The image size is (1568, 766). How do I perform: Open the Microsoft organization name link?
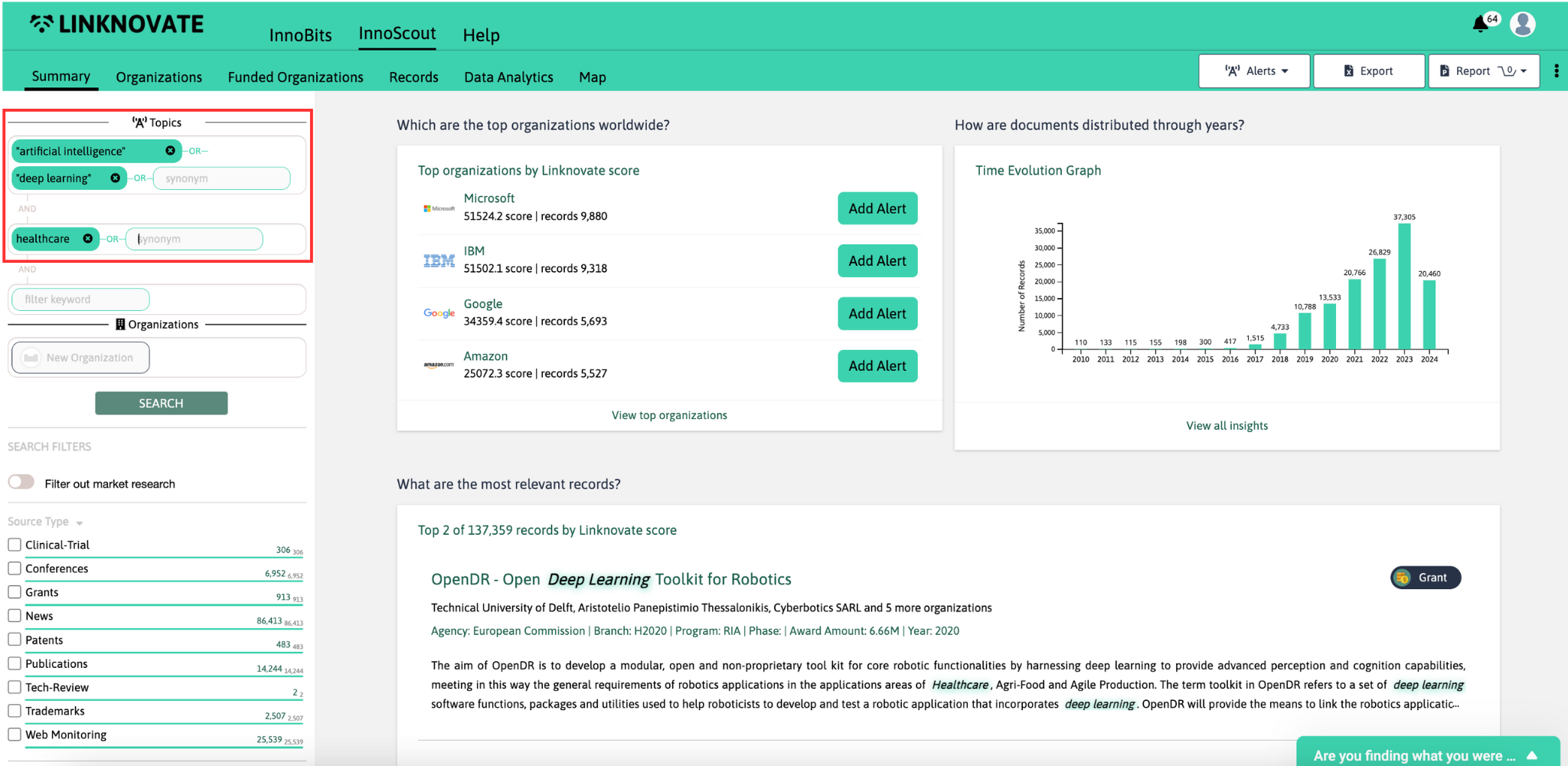pyautogui.click(x=489, y=198)
